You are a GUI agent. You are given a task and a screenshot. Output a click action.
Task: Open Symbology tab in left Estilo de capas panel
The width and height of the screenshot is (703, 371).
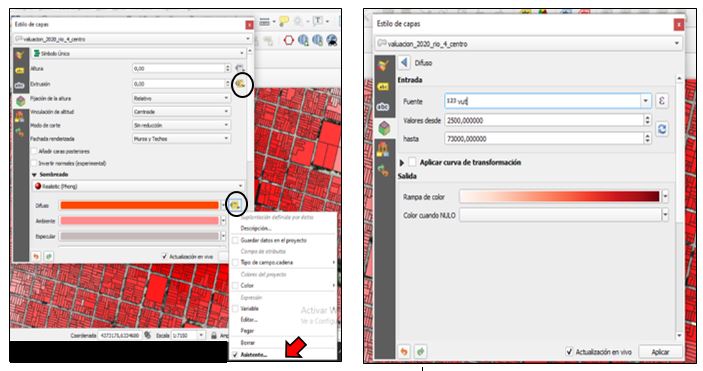click(20, 56)
